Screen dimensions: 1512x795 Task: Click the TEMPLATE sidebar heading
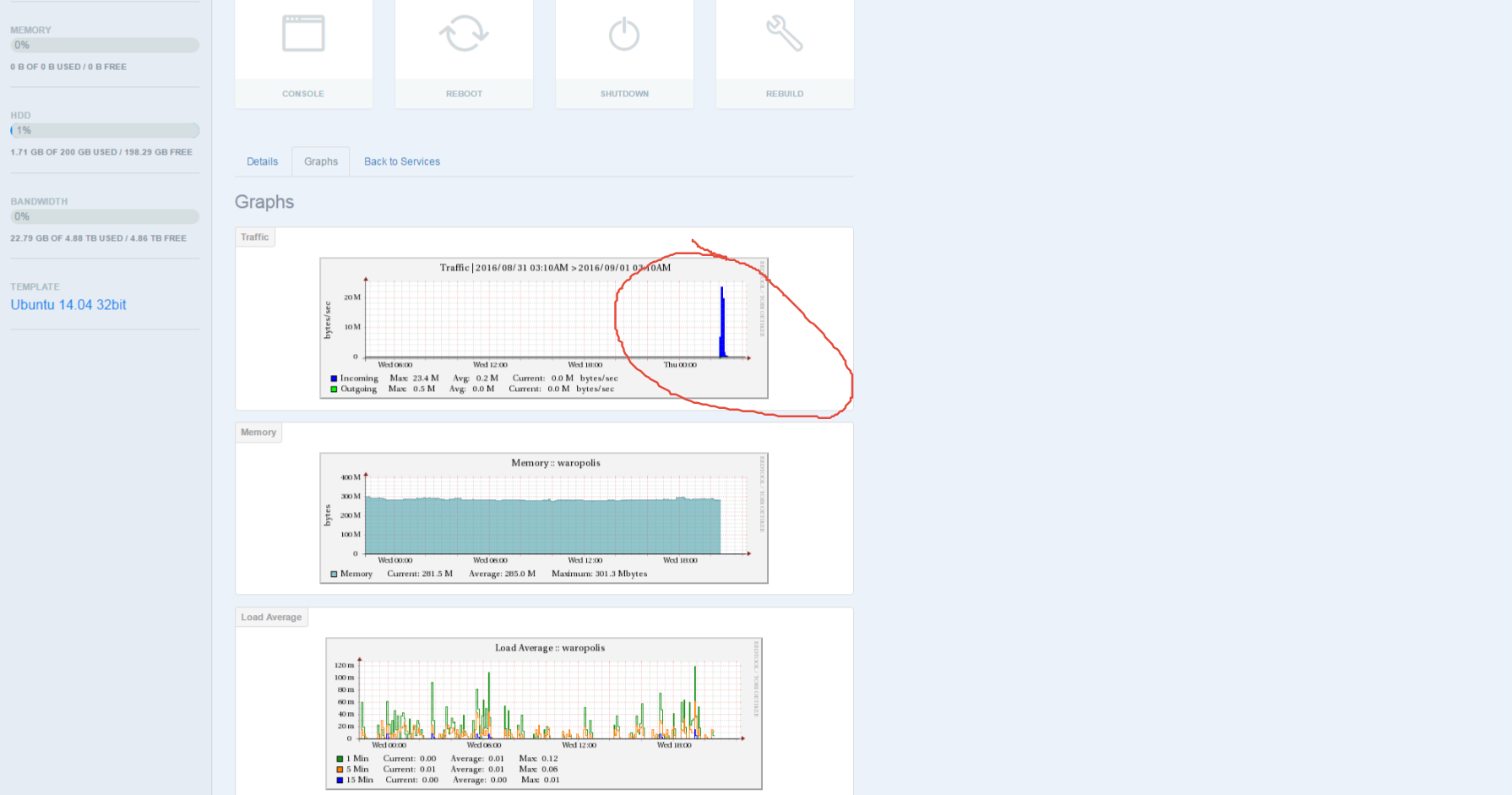35,287
